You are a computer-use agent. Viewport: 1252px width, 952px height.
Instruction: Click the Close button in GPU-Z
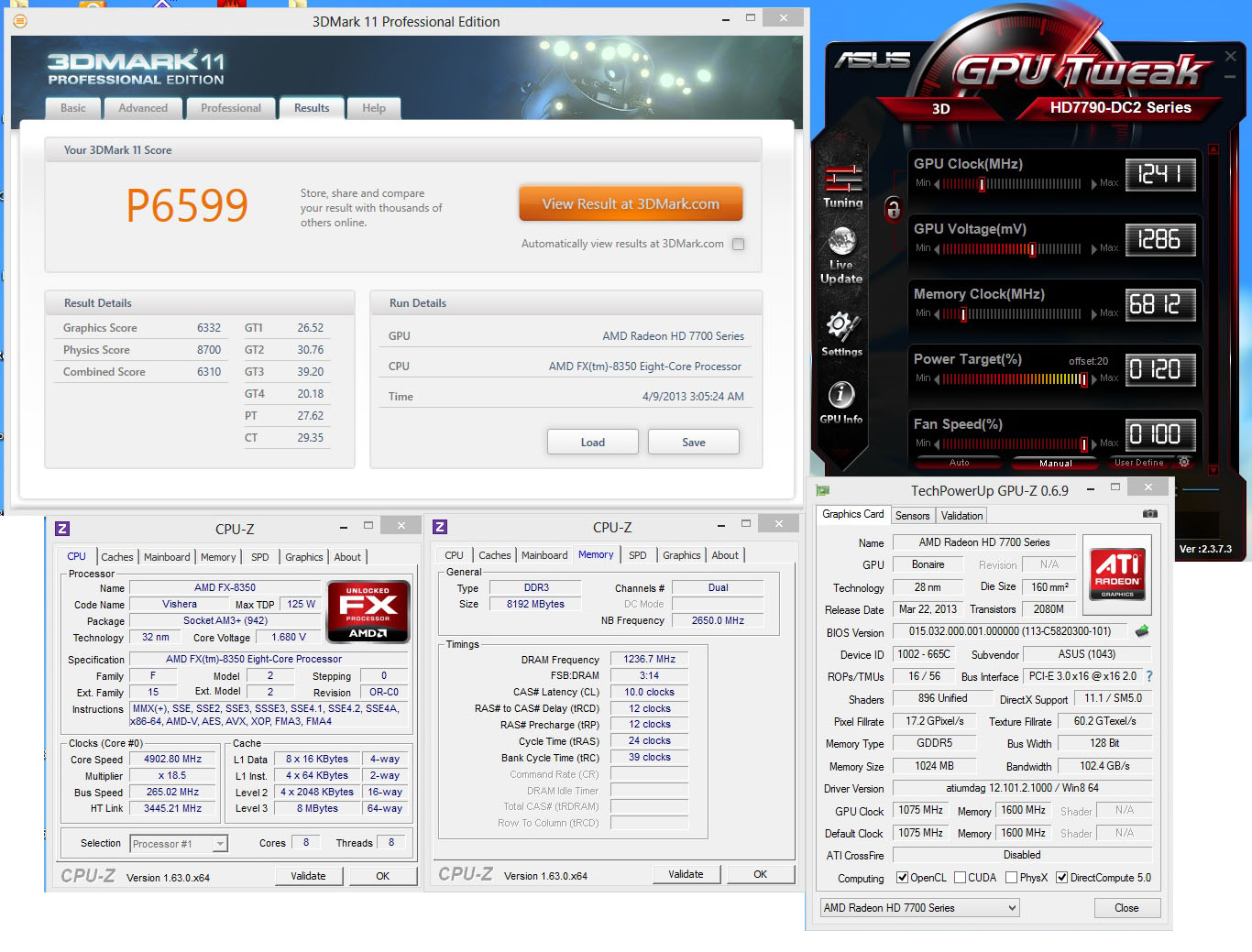pyautogui.click(x=1127, y=908)
